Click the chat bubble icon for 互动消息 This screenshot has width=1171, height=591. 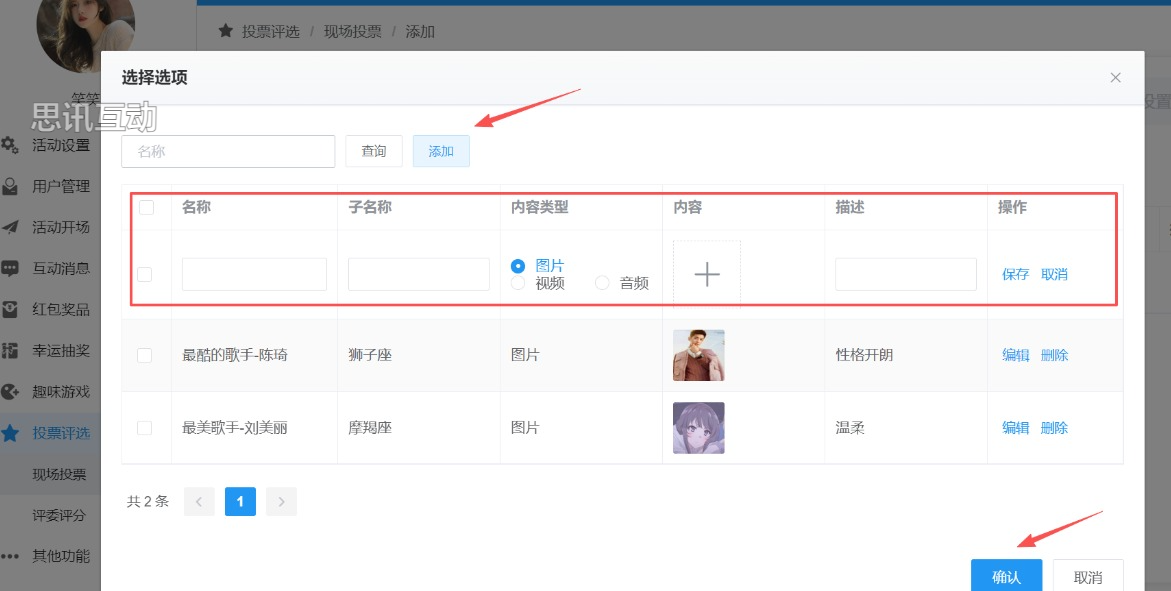click(10, 268)
